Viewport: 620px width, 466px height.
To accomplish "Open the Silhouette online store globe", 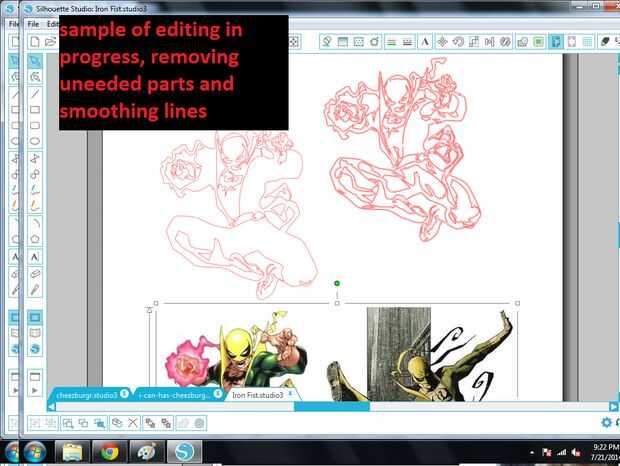I will pyautogui.click(x=35, y=349).
